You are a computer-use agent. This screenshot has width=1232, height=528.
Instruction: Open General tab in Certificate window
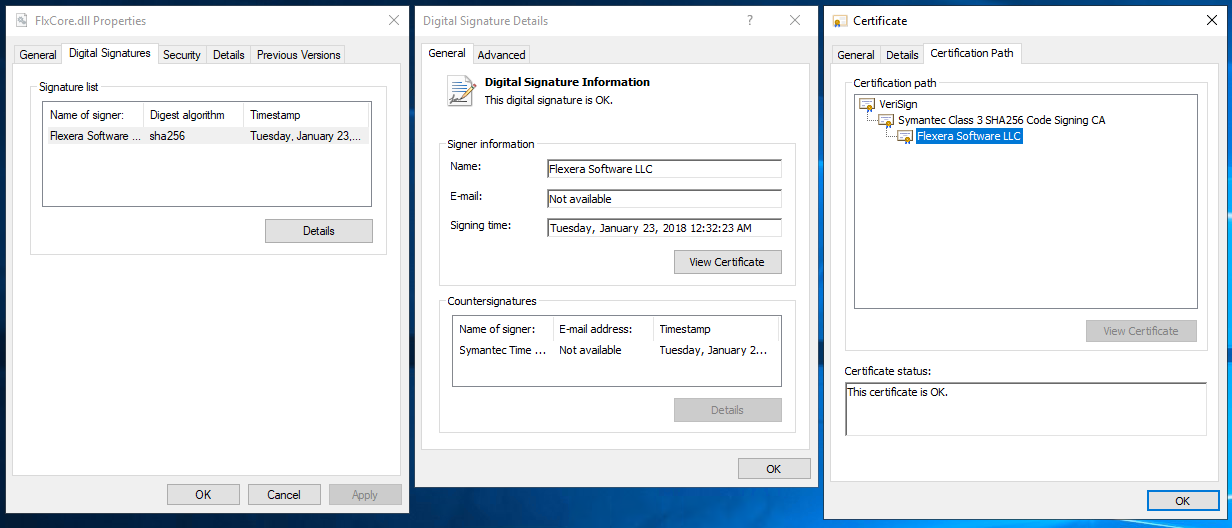[x=855, y=55]
